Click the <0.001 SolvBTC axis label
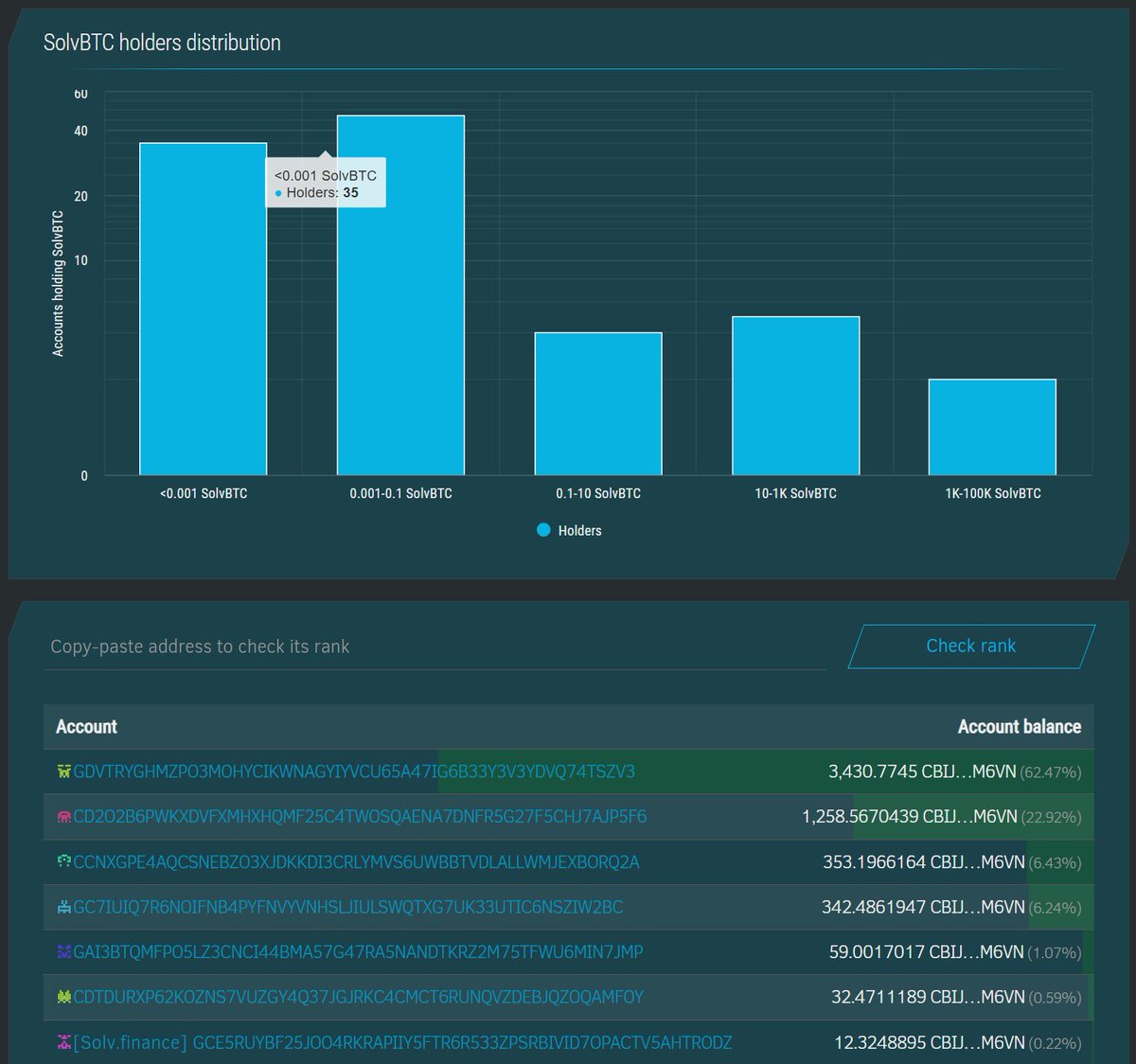The width and height of the screenshot is (1136, 1064). [x=204, y=493]
